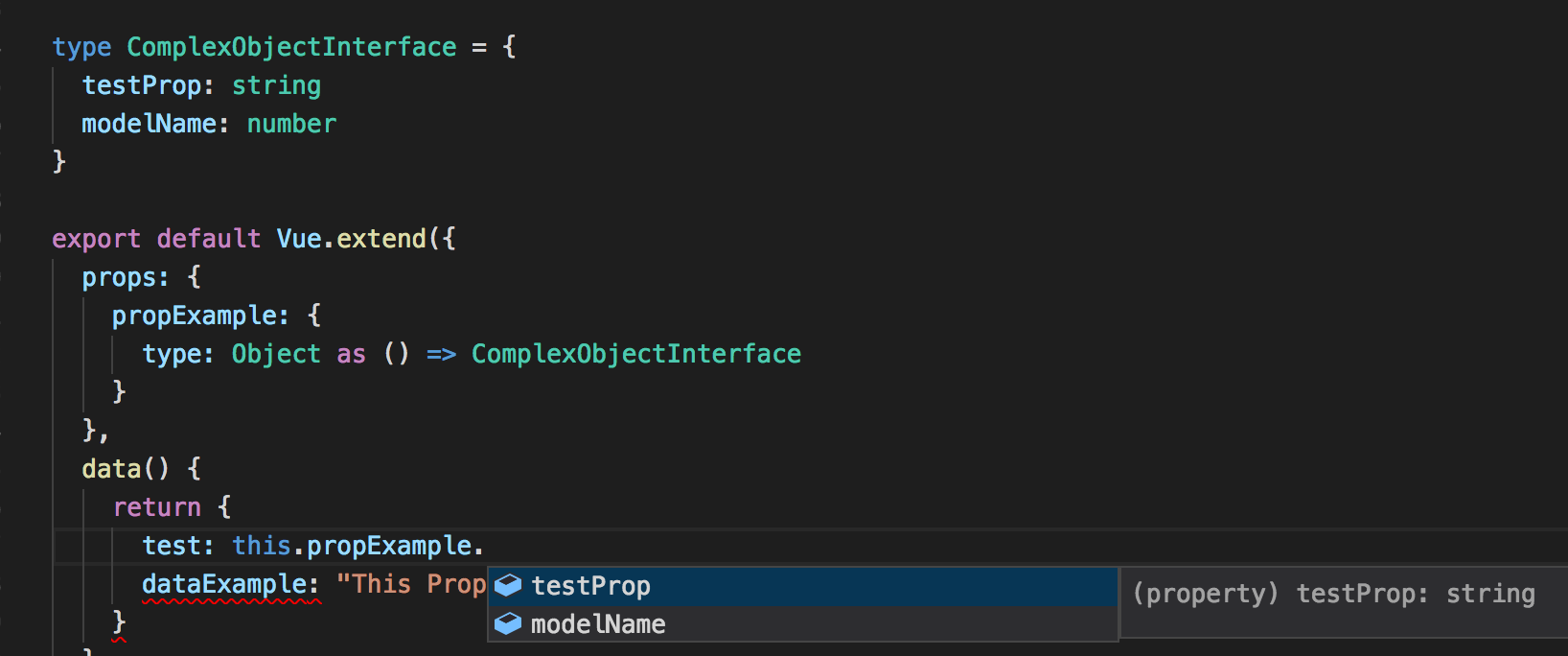Click the number type annotation of modelName
Screen dimensions: 1568x656
click(x=291, y=123)
